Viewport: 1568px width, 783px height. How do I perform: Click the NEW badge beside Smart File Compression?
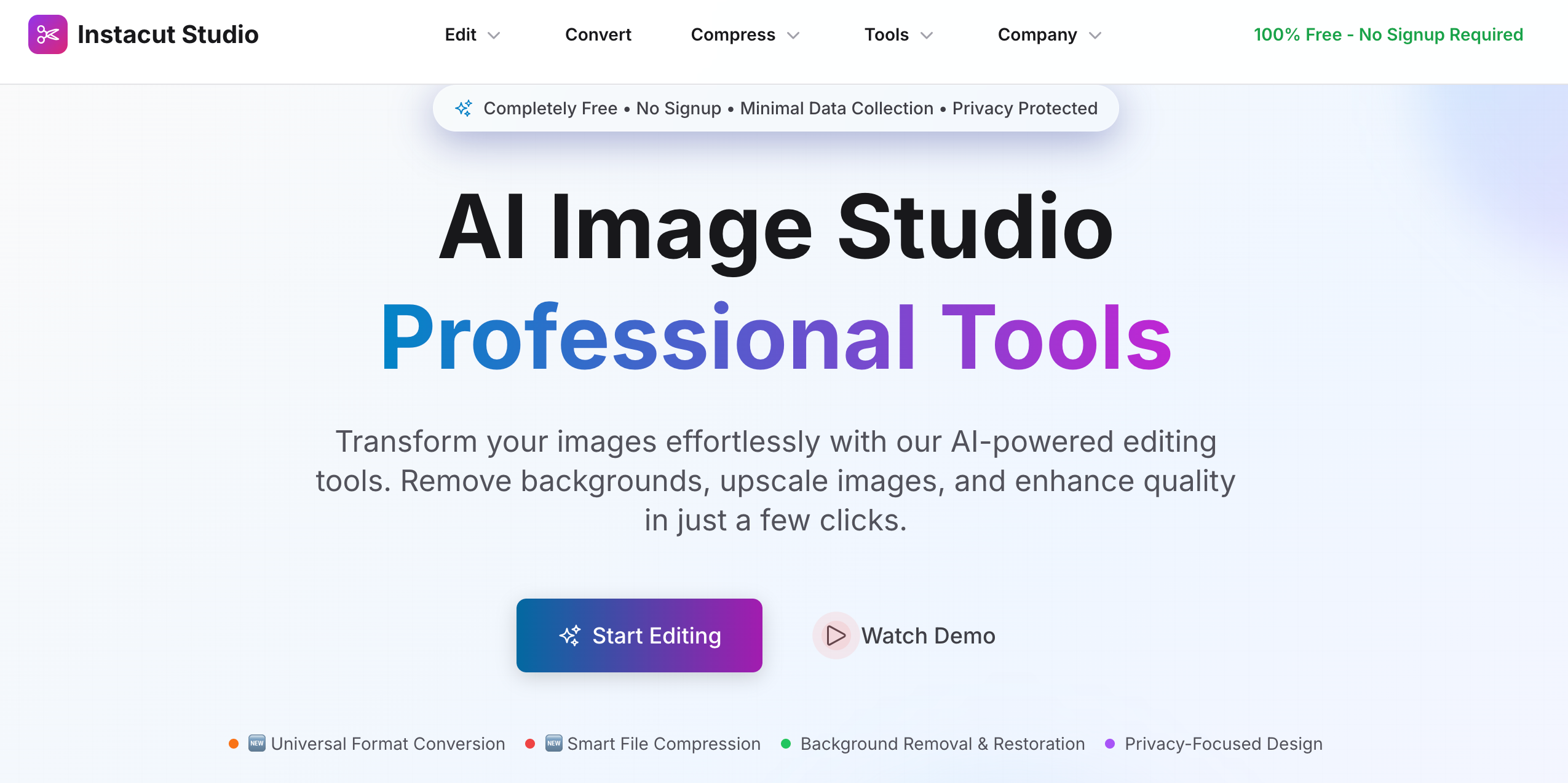click(x=553, y=743)
